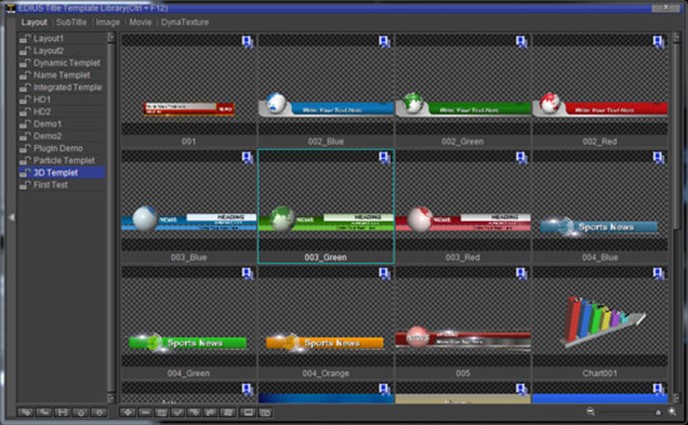Click the blue badge icon on 002_Blue thumbnail
Viewport: 688px width, 425px height.
coord(384,42)
